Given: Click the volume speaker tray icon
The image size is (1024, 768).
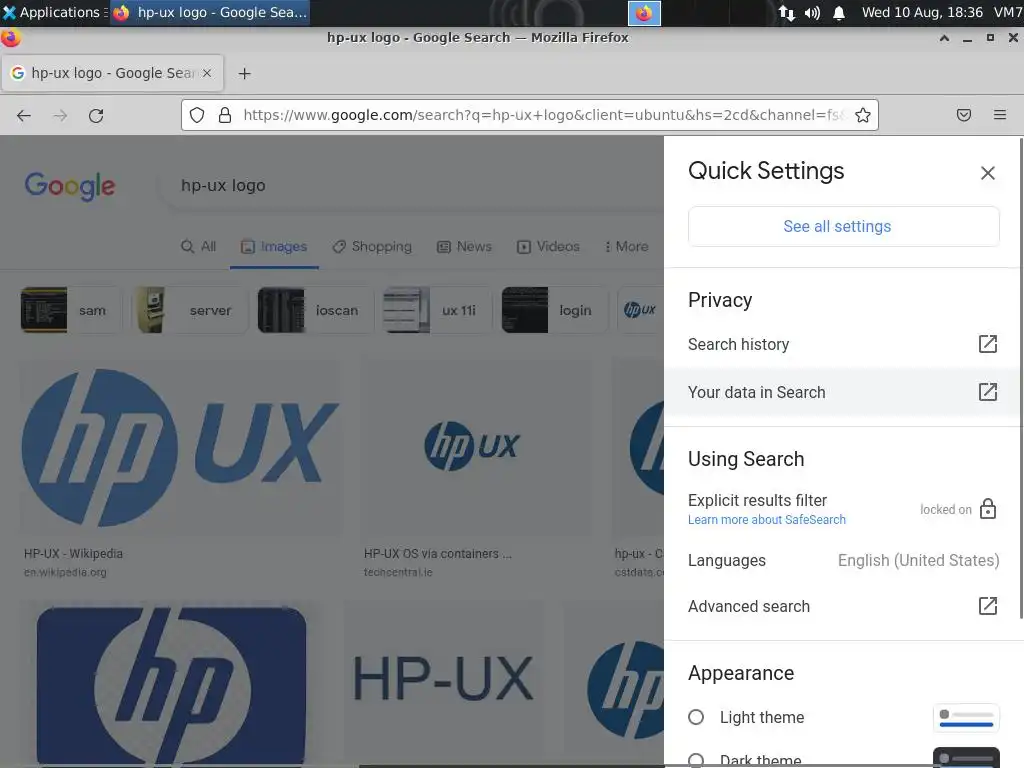Looking at the screenshot, I should 812,13.
